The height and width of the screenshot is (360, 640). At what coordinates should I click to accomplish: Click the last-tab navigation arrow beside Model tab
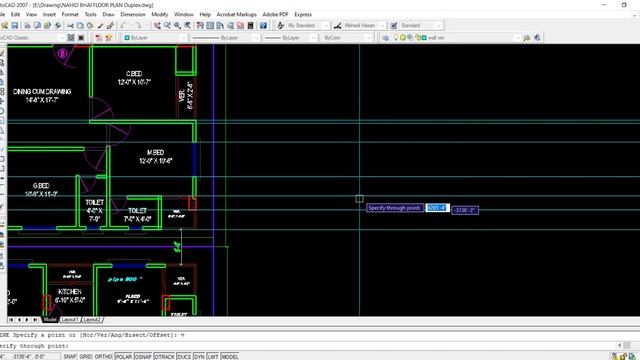click(35, 320)
